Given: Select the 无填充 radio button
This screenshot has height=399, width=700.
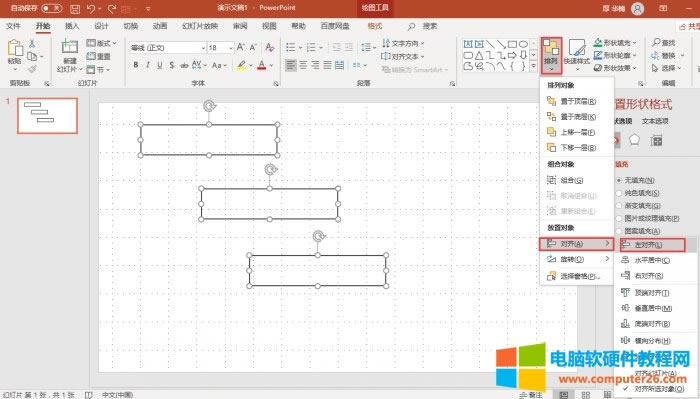Looking at the screenshot, I should (619, 180).
